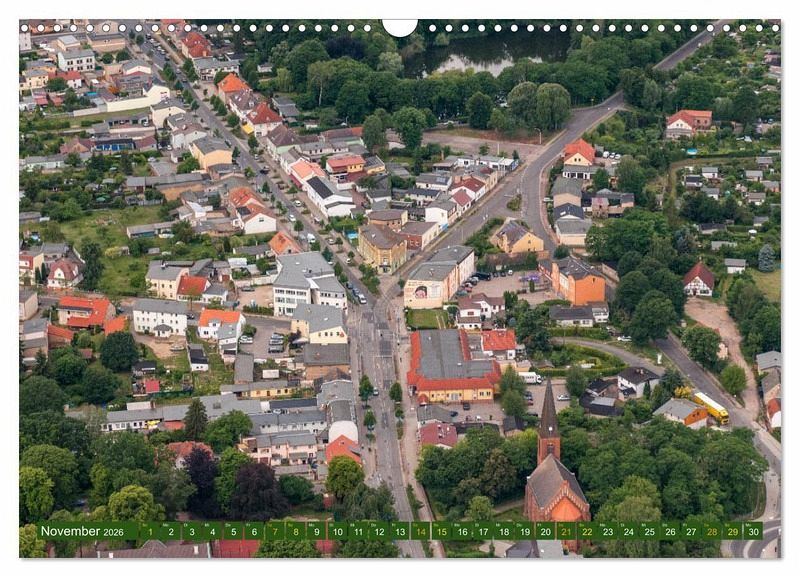
Task: Click the highlighted day 21
Action: tap(566, 531)
